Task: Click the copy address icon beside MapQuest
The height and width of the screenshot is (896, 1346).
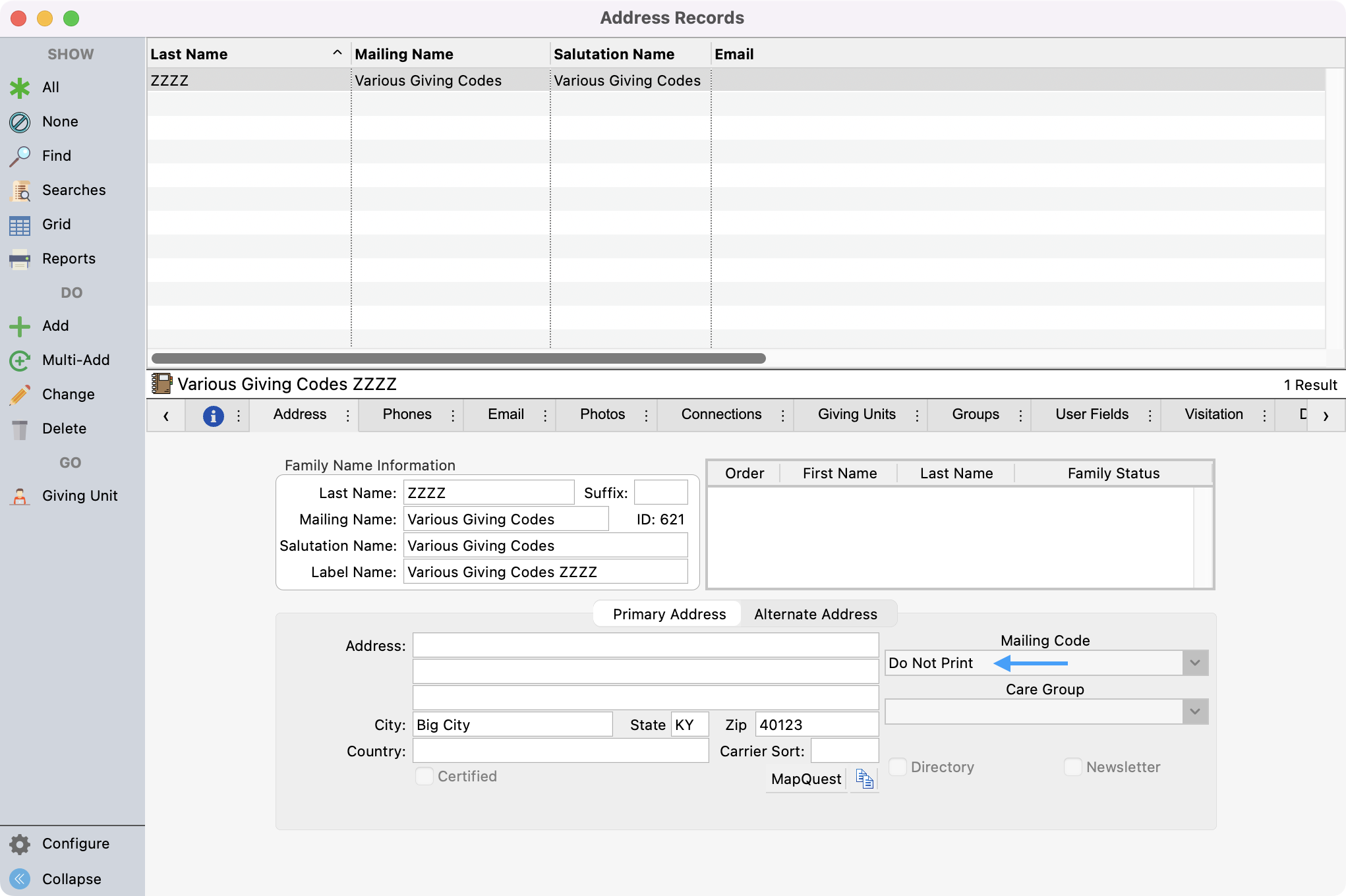Action: [x=864, y=779]
